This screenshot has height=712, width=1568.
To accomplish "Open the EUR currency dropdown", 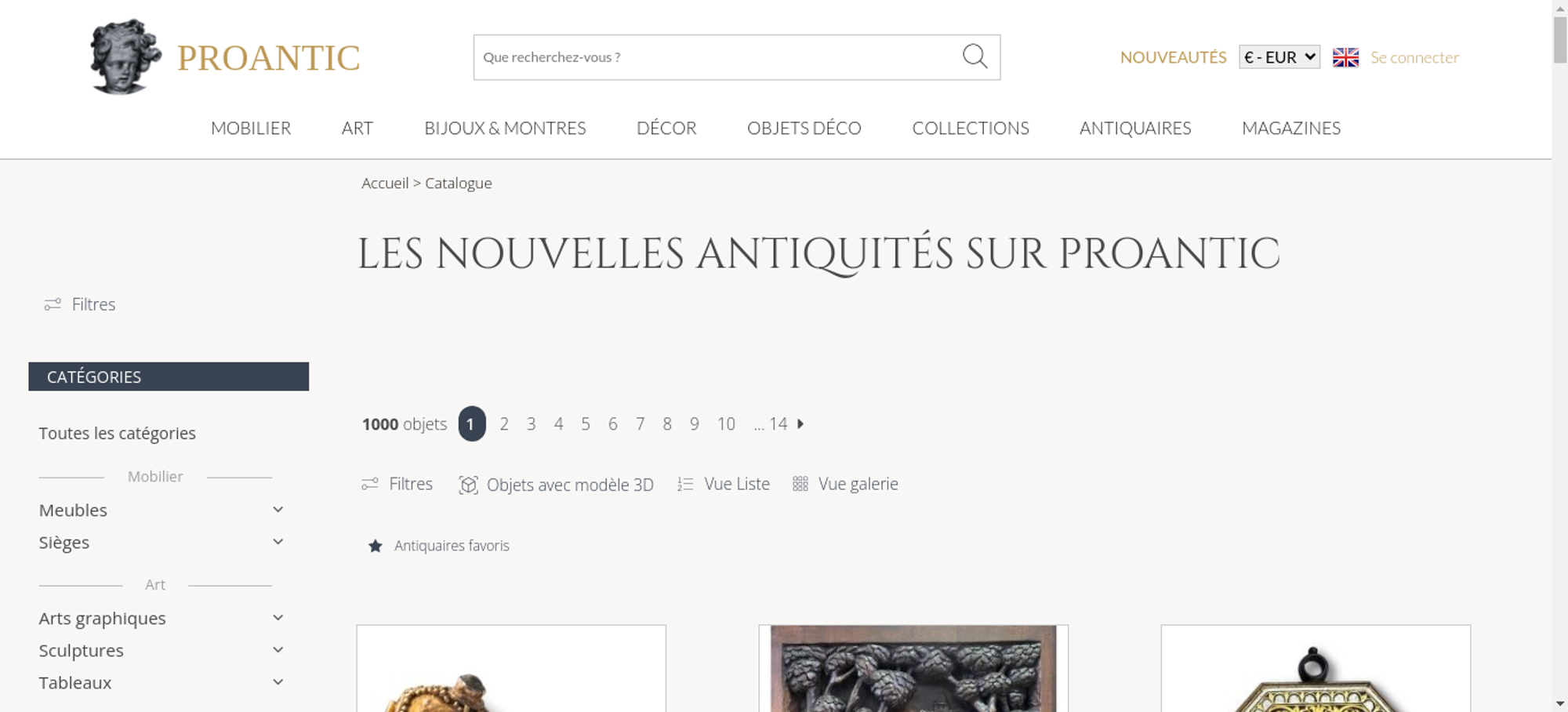I will click(1279, 57).
